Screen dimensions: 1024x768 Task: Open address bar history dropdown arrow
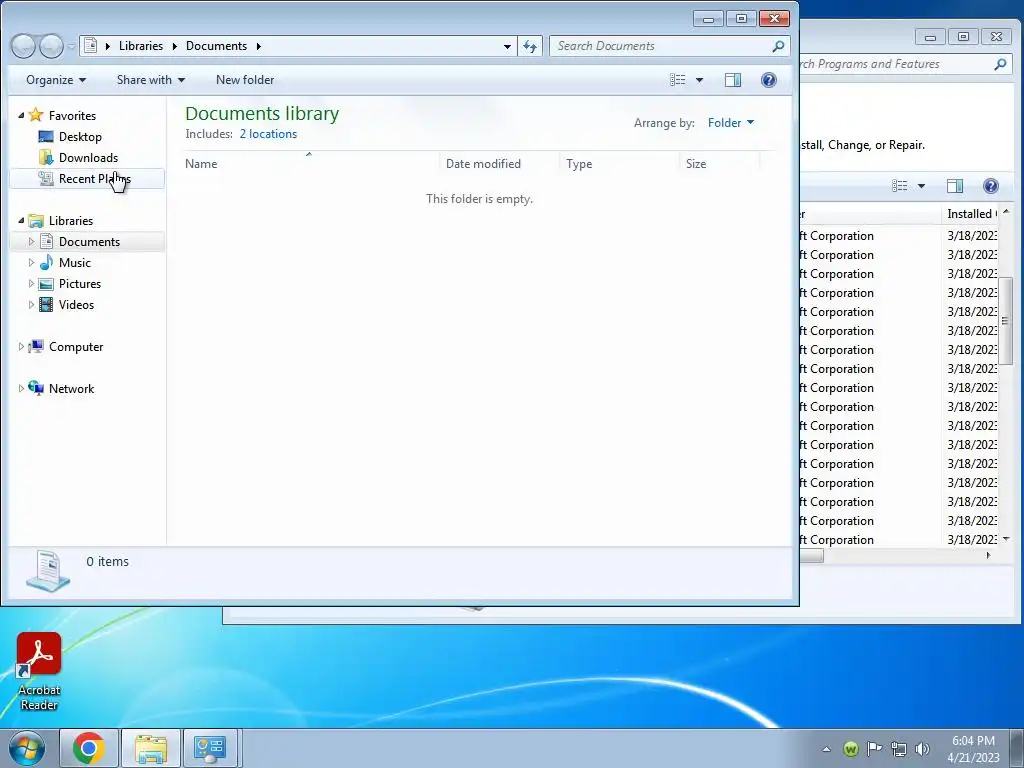[x=507, y=46]
